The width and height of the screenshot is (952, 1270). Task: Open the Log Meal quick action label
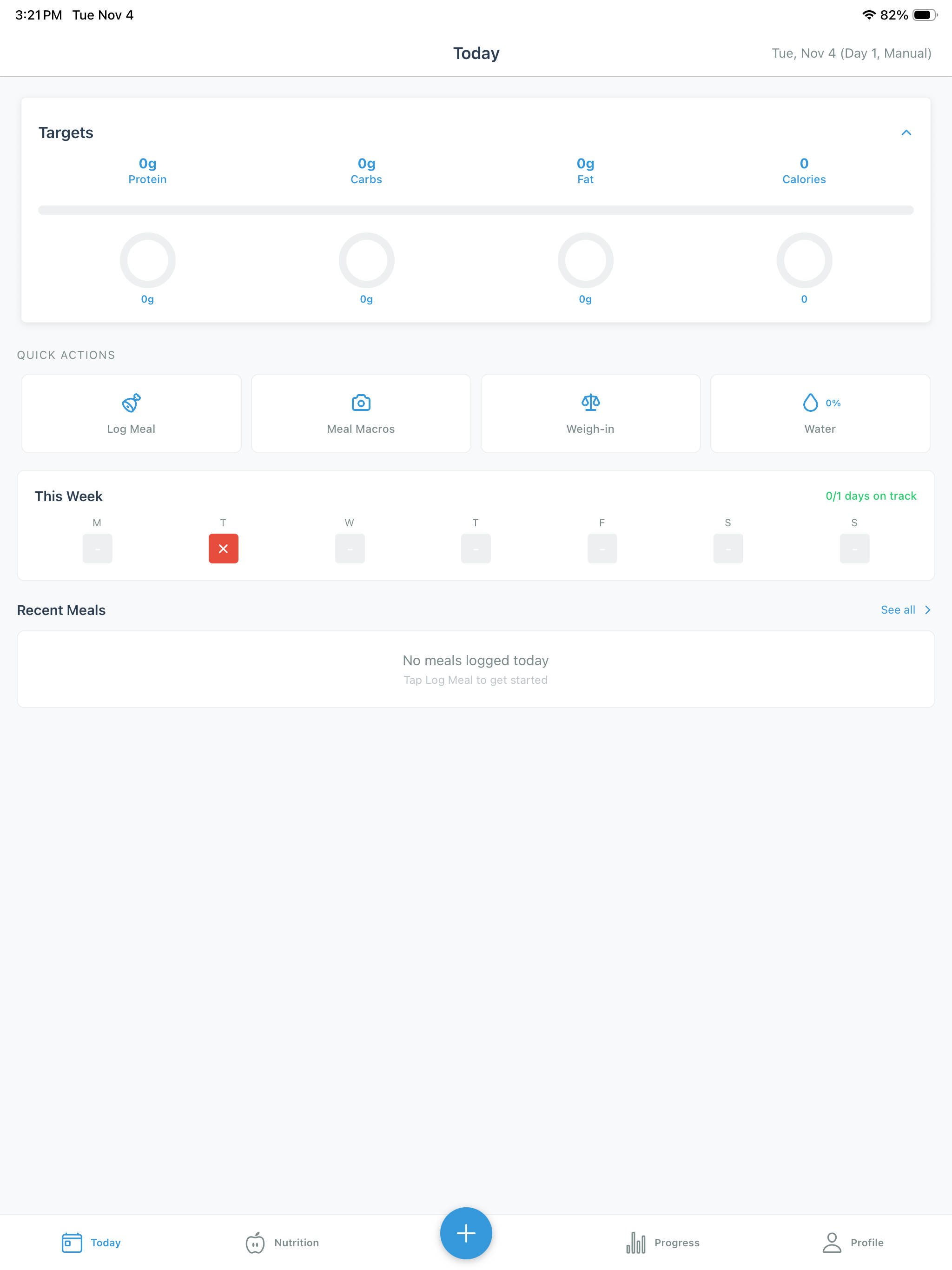pos(131,429)
